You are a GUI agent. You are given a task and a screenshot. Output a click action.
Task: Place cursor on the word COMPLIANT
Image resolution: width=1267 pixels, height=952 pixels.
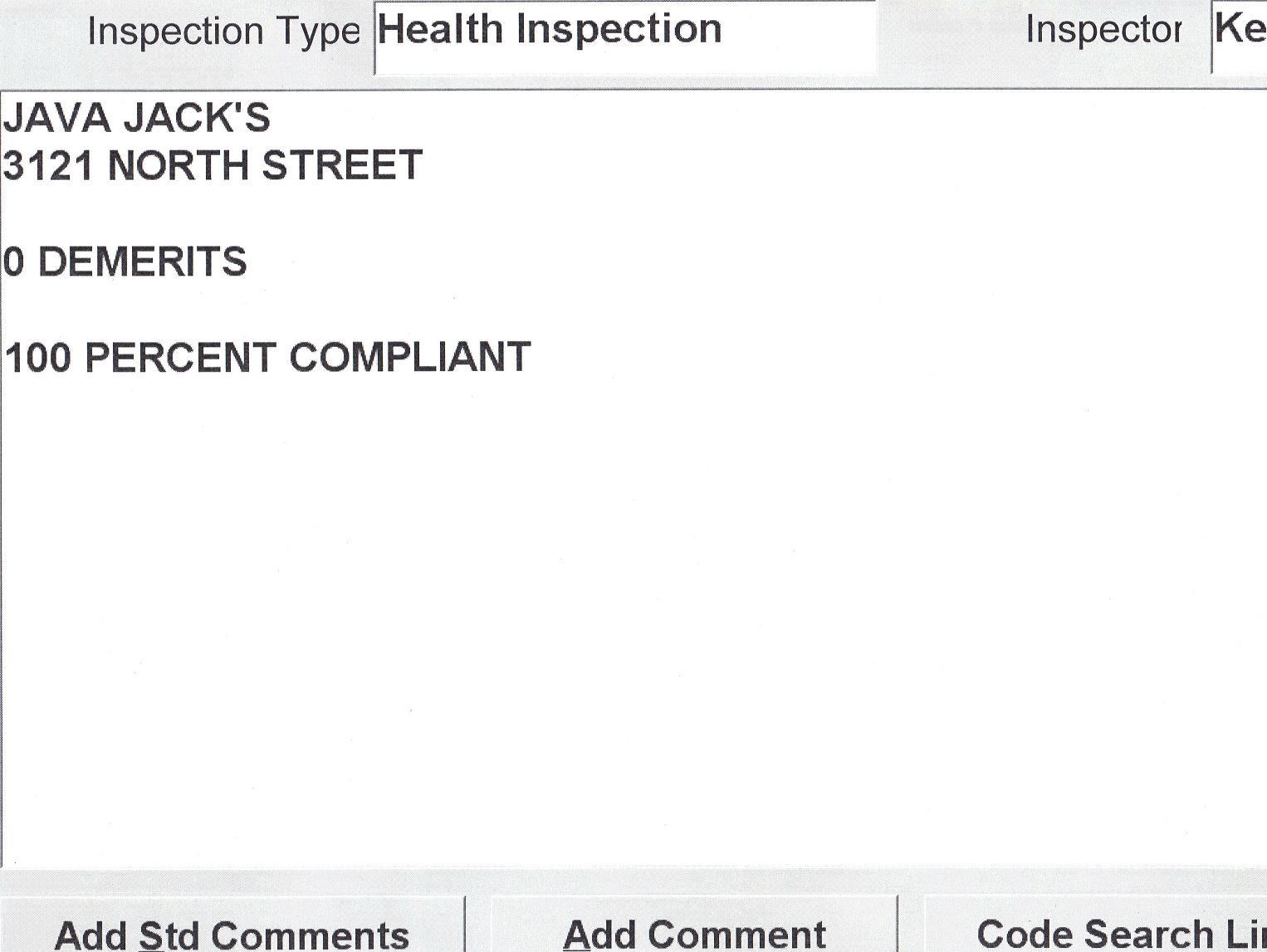pyautogui.click(x=409, y=358)
